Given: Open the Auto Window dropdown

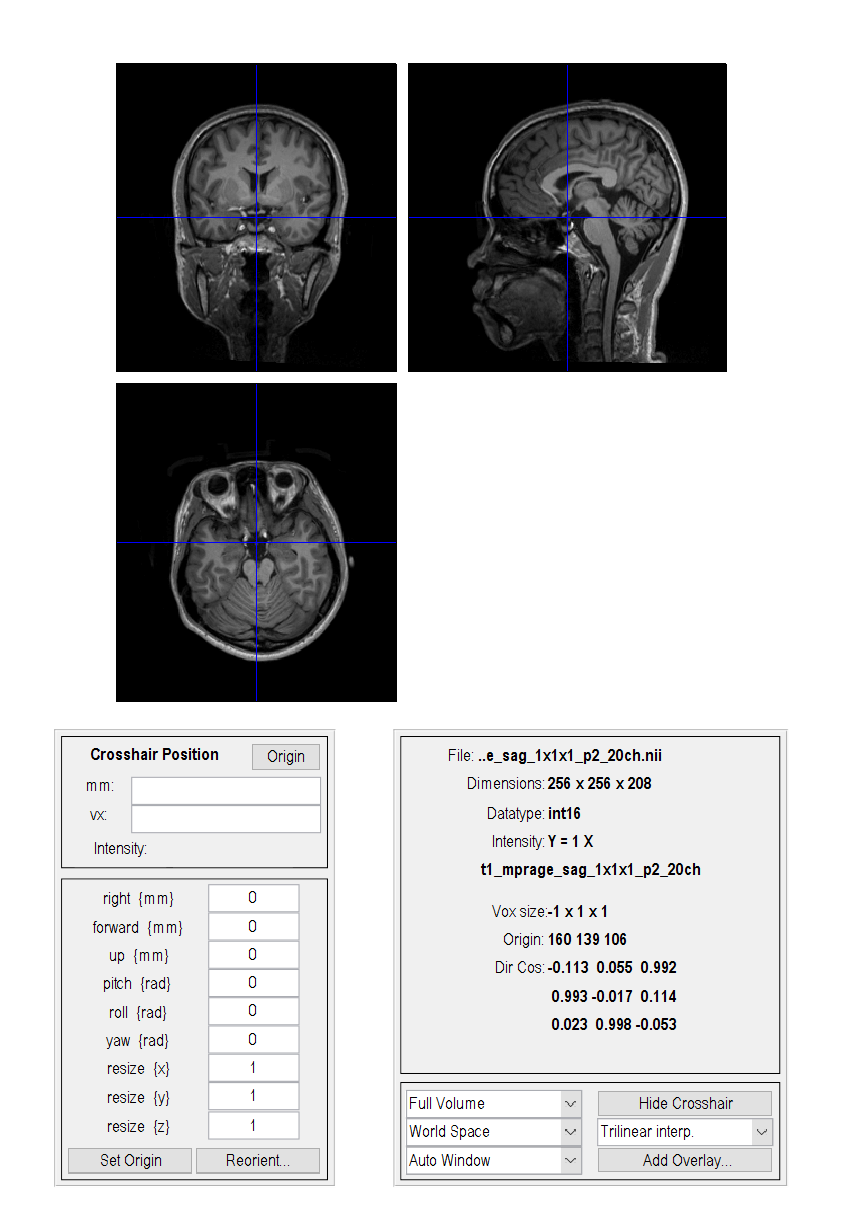Looking at the screenshot, I should click(493, 1160).
